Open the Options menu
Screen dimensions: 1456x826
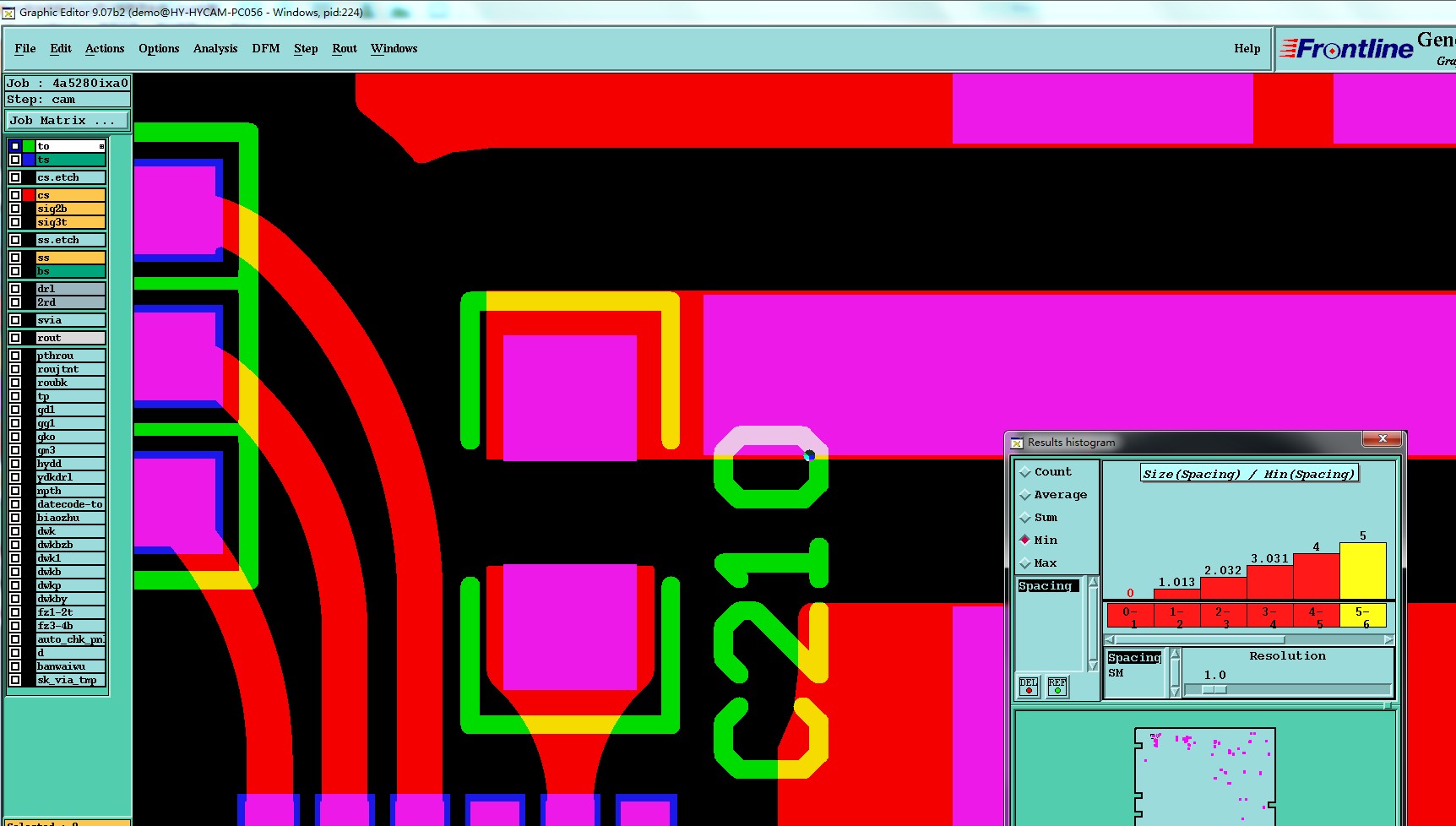(x=159, y=49)
